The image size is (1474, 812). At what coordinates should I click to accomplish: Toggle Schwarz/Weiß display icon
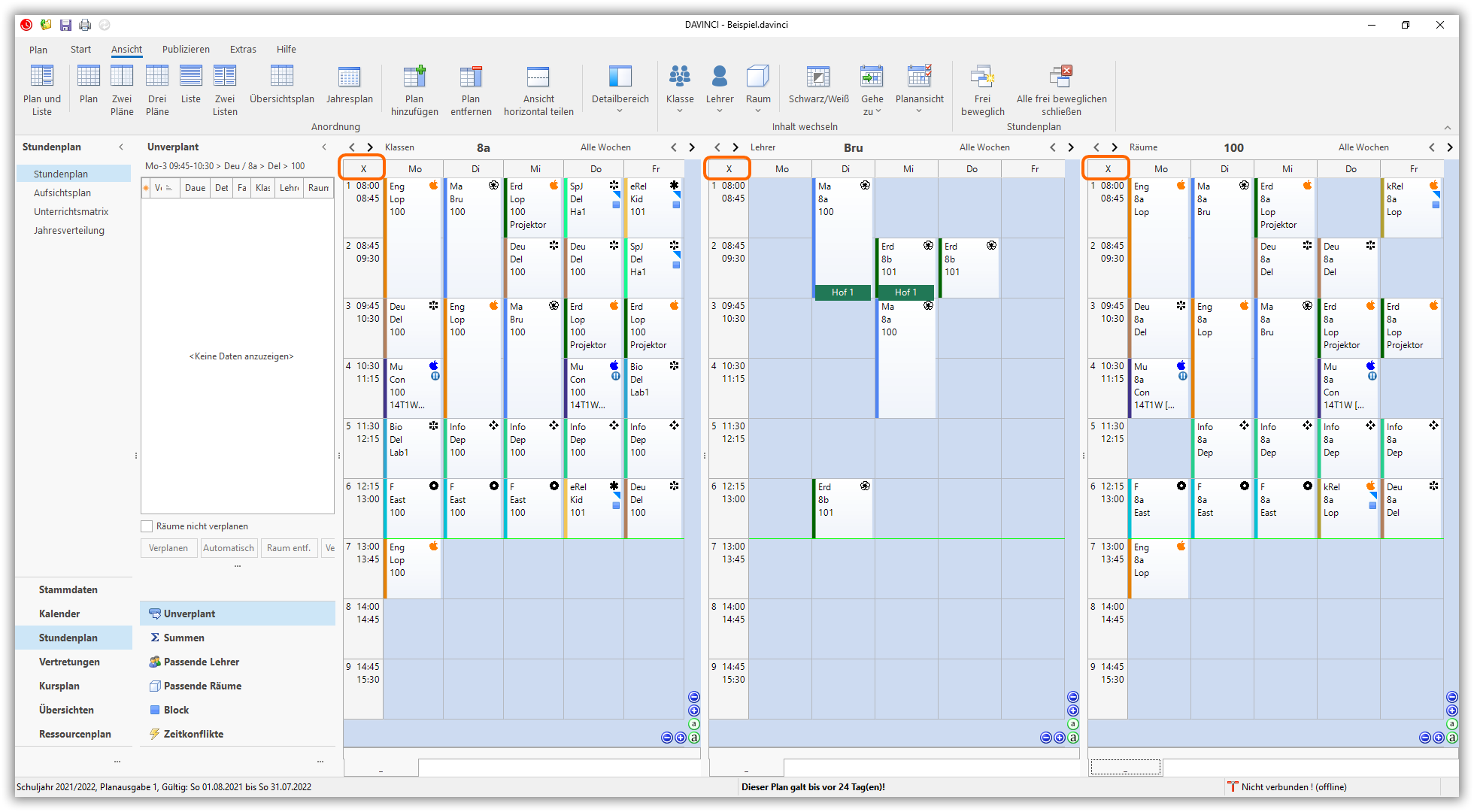tap(818, 77)
